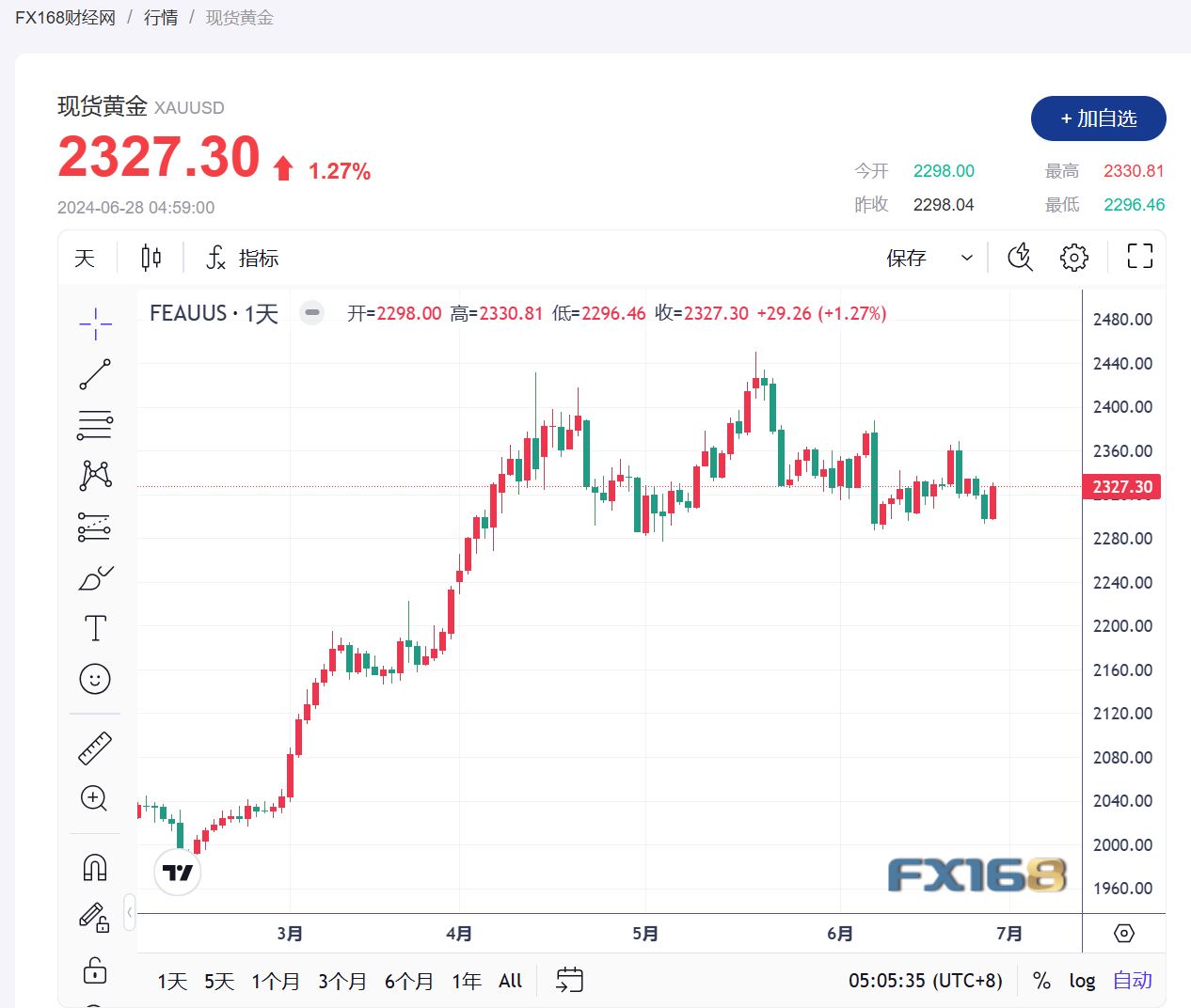Toggle logarithmic price scale

1081,980
